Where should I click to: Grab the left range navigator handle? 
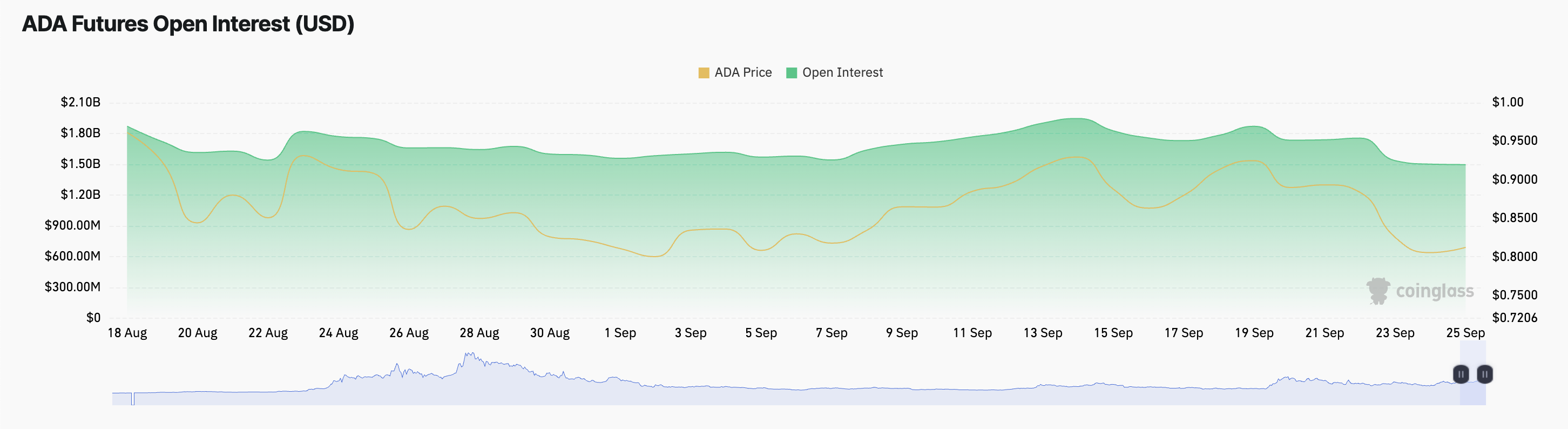pos(1461,374)
